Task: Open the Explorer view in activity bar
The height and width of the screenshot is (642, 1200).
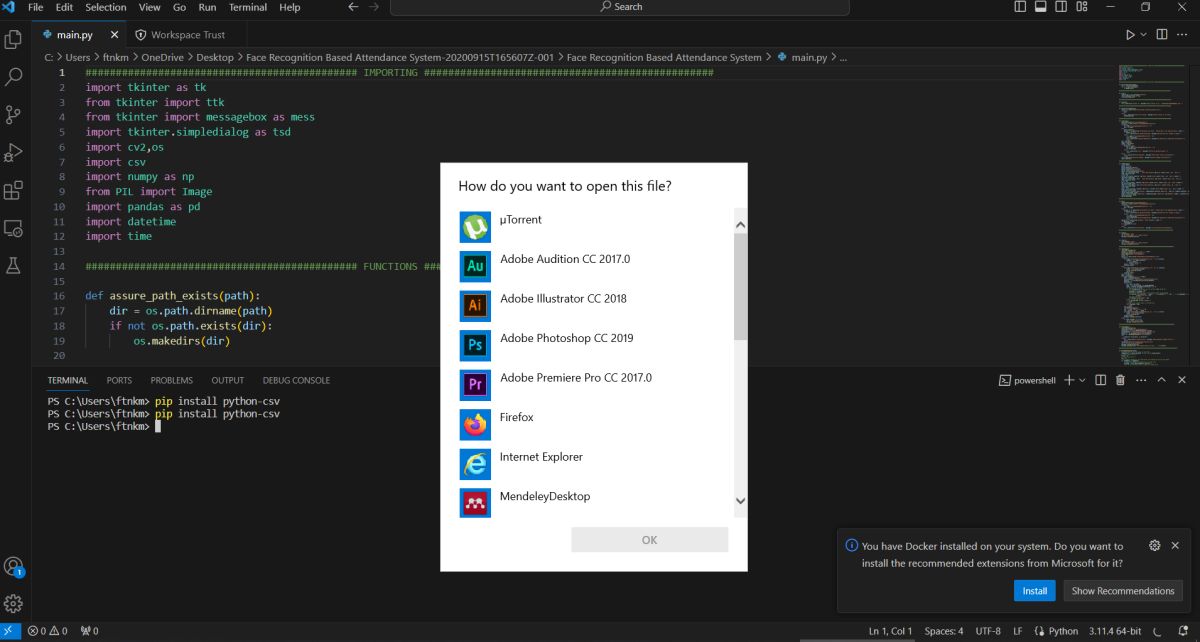Action: [14, 40]
